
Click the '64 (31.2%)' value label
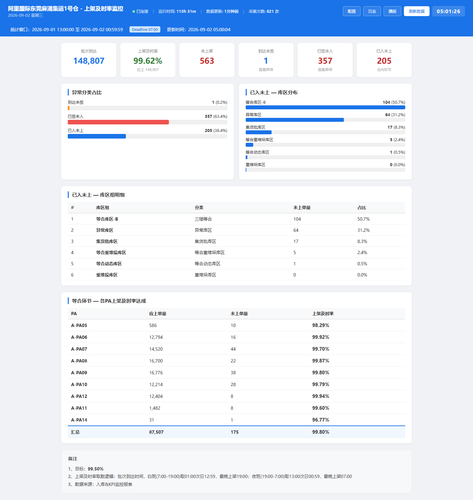pos(395,115)
